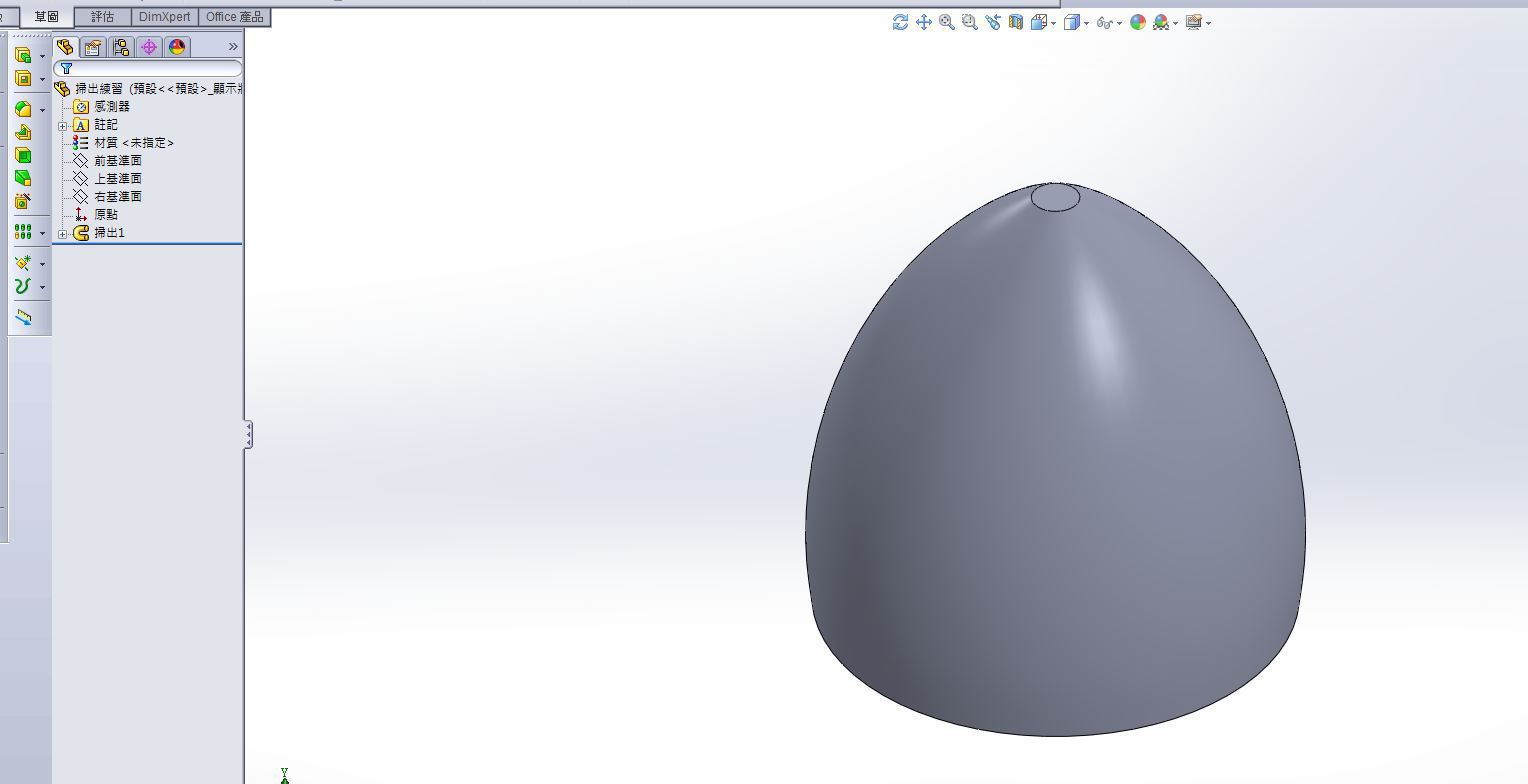This screenshot has height=784, width=1528.
Task: Select the 前基準面 plane
Action: pyautogui.click(x=108, y=160)
